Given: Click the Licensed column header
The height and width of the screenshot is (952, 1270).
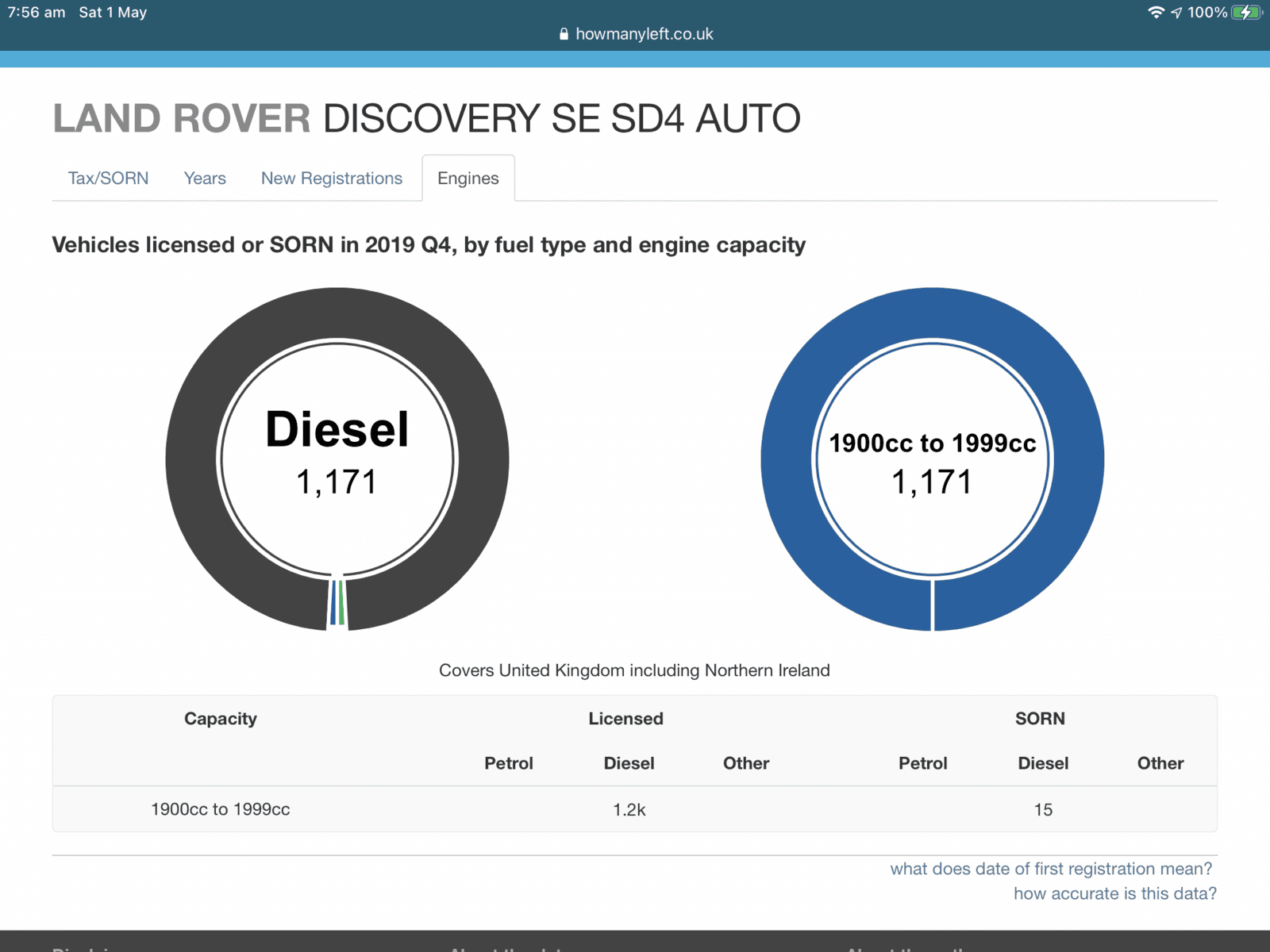Looking at the screenshot, I should (x=625, y=719).
